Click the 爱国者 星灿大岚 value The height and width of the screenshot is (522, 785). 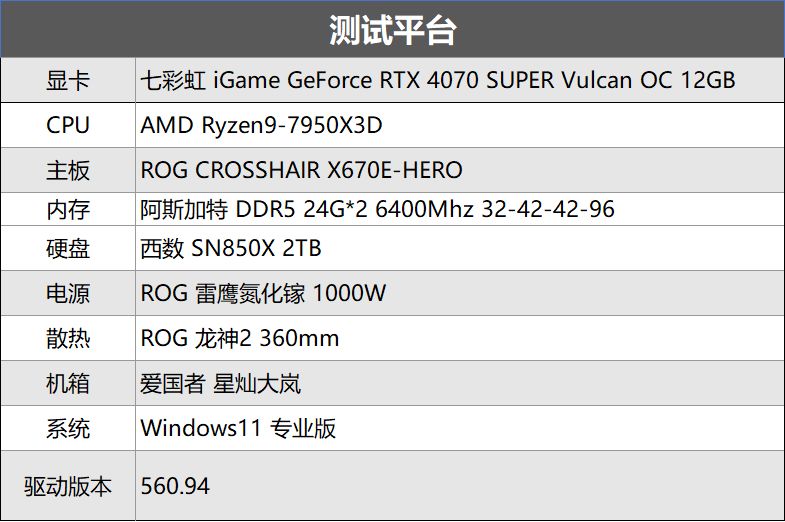point(220,384)
